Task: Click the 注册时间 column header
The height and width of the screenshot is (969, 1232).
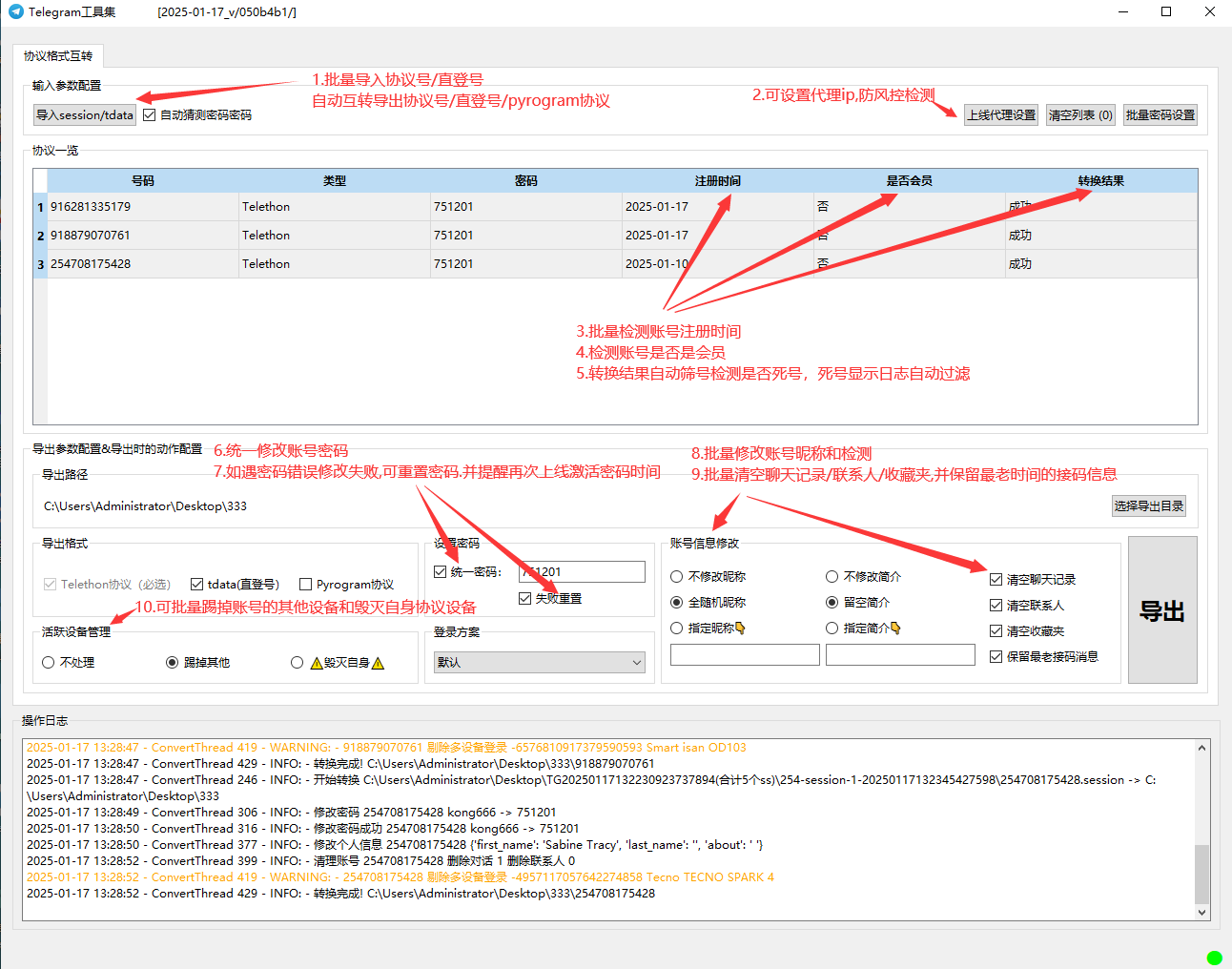Action: point(718,181)
